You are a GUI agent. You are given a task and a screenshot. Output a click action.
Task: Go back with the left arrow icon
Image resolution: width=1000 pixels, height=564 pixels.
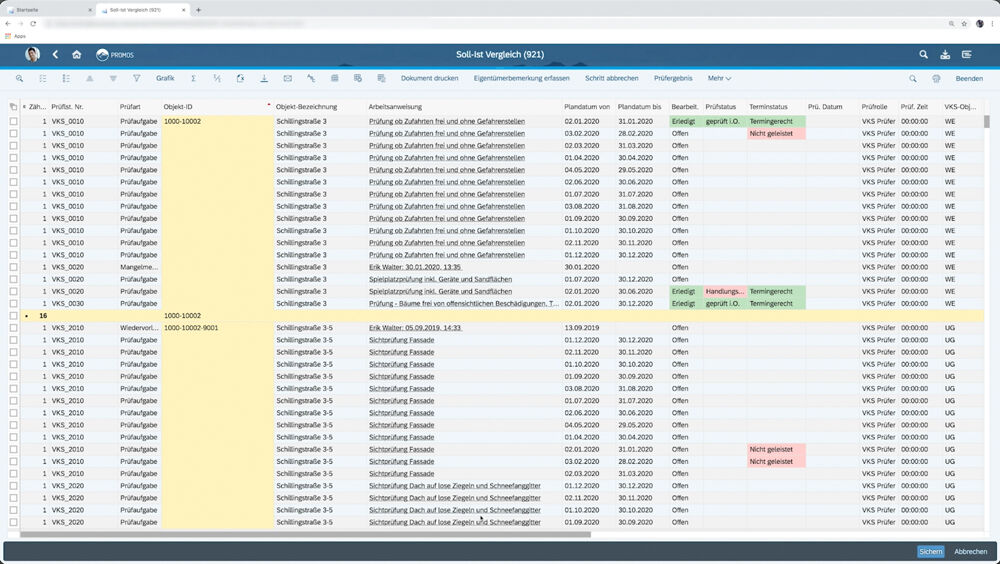55,54
